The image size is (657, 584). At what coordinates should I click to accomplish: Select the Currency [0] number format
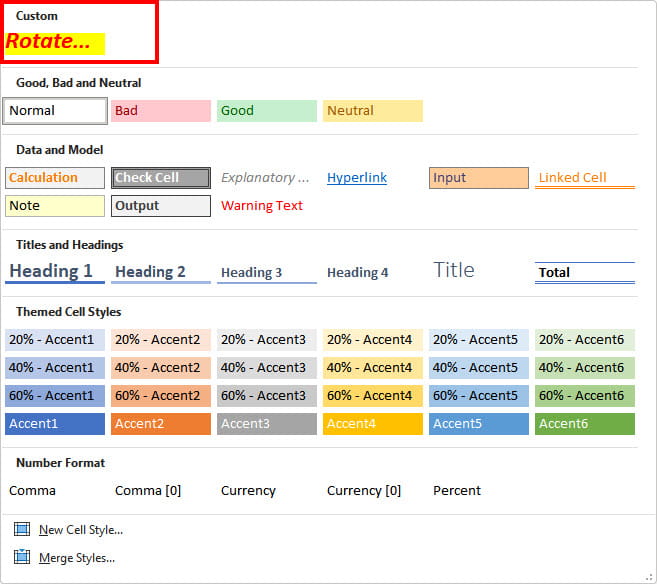tap(364, 490)
